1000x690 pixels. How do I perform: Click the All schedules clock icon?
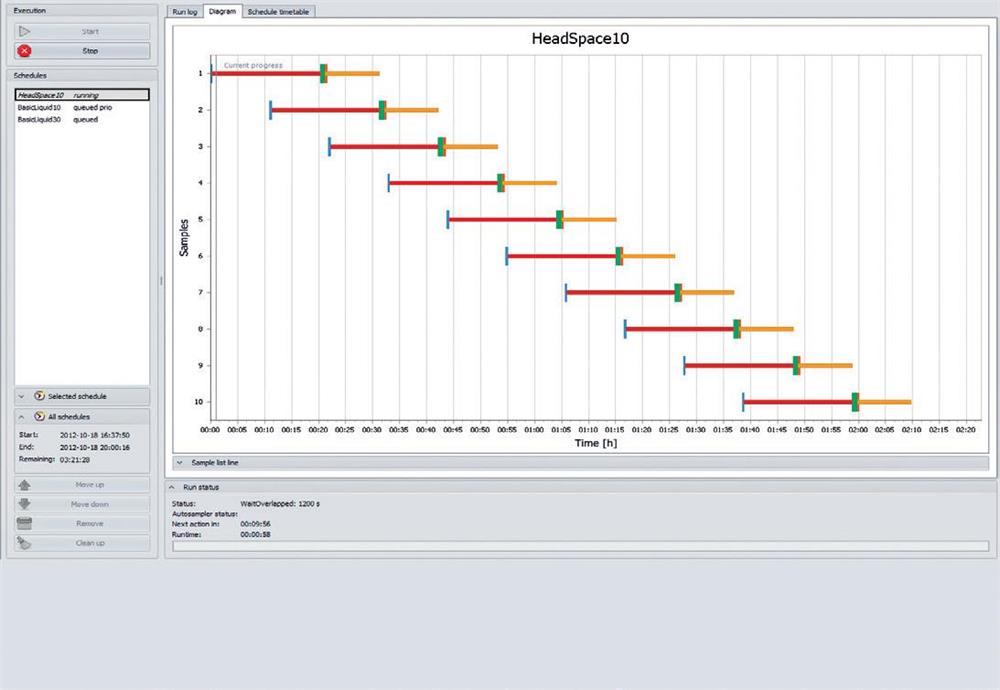(x=39, y=416)
